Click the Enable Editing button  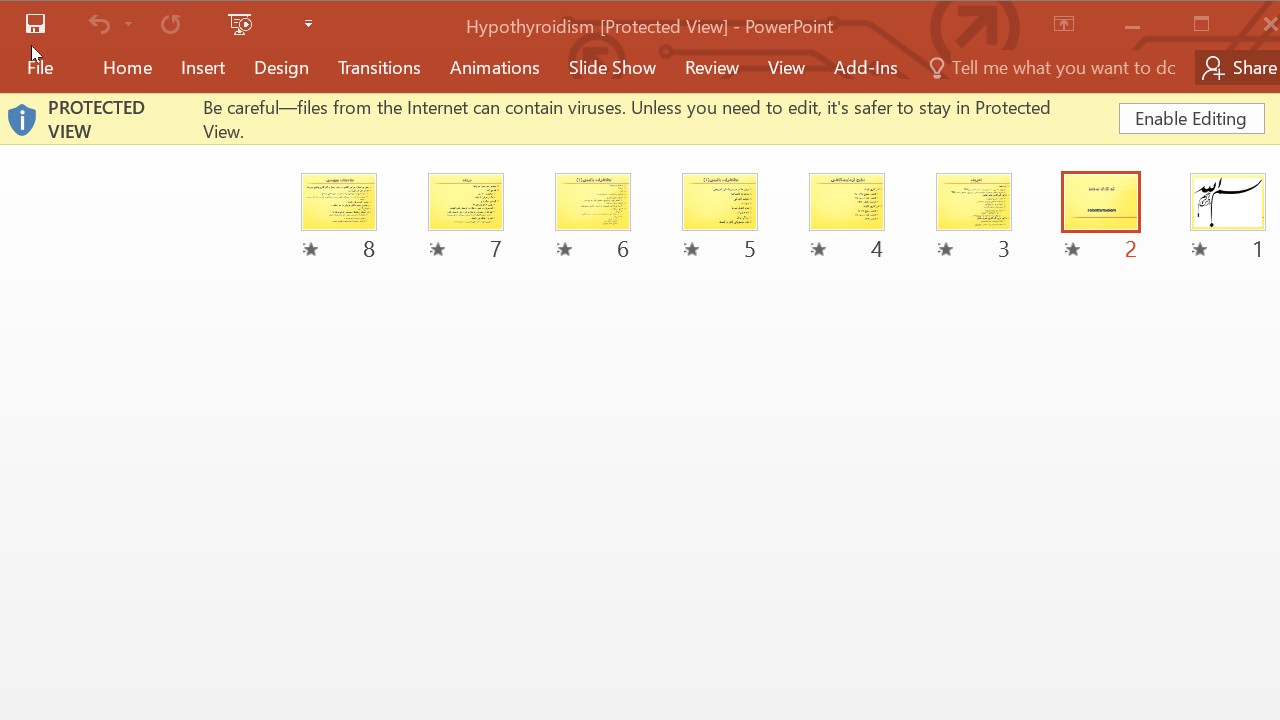pyautogui.click(x=1191, y=119)
